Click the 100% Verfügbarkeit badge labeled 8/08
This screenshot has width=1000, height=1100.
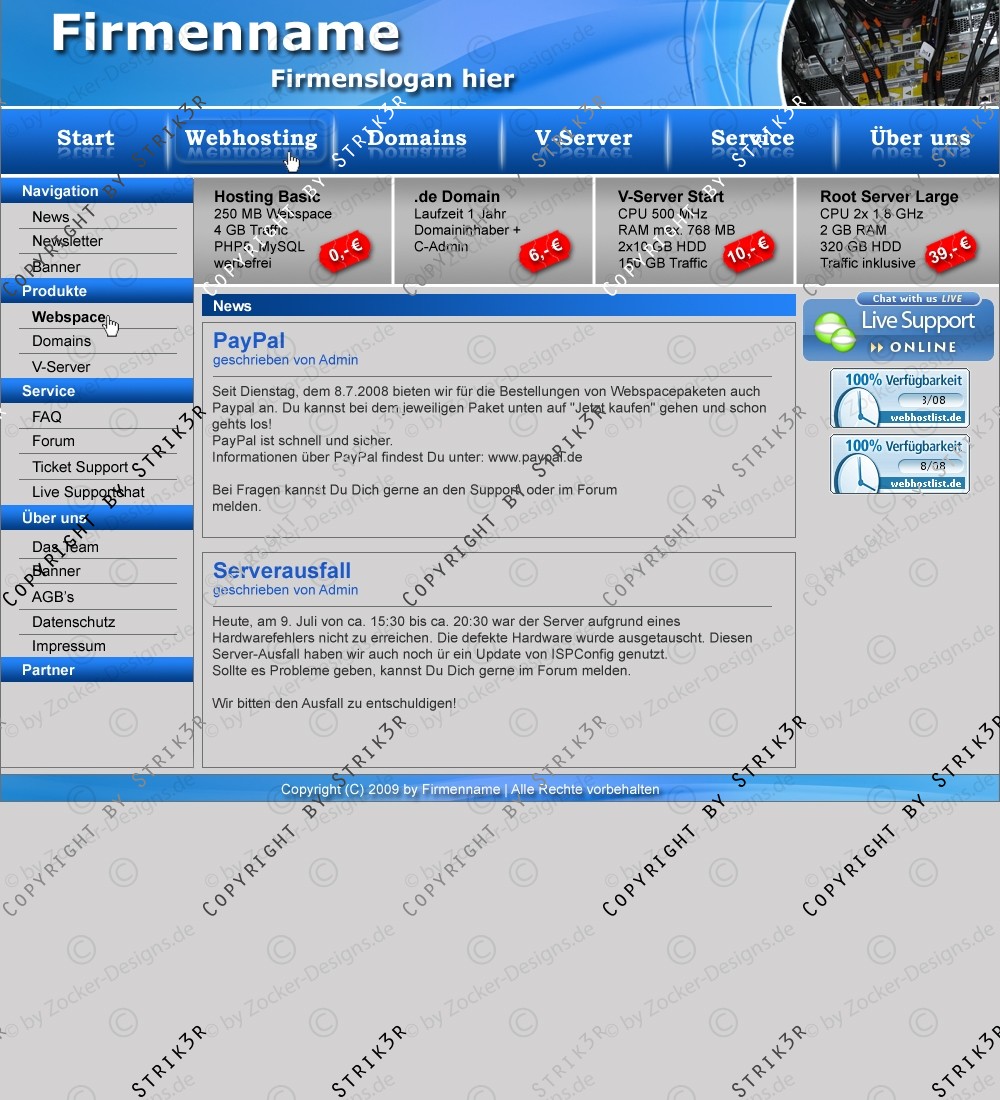[x=899, y=464]
